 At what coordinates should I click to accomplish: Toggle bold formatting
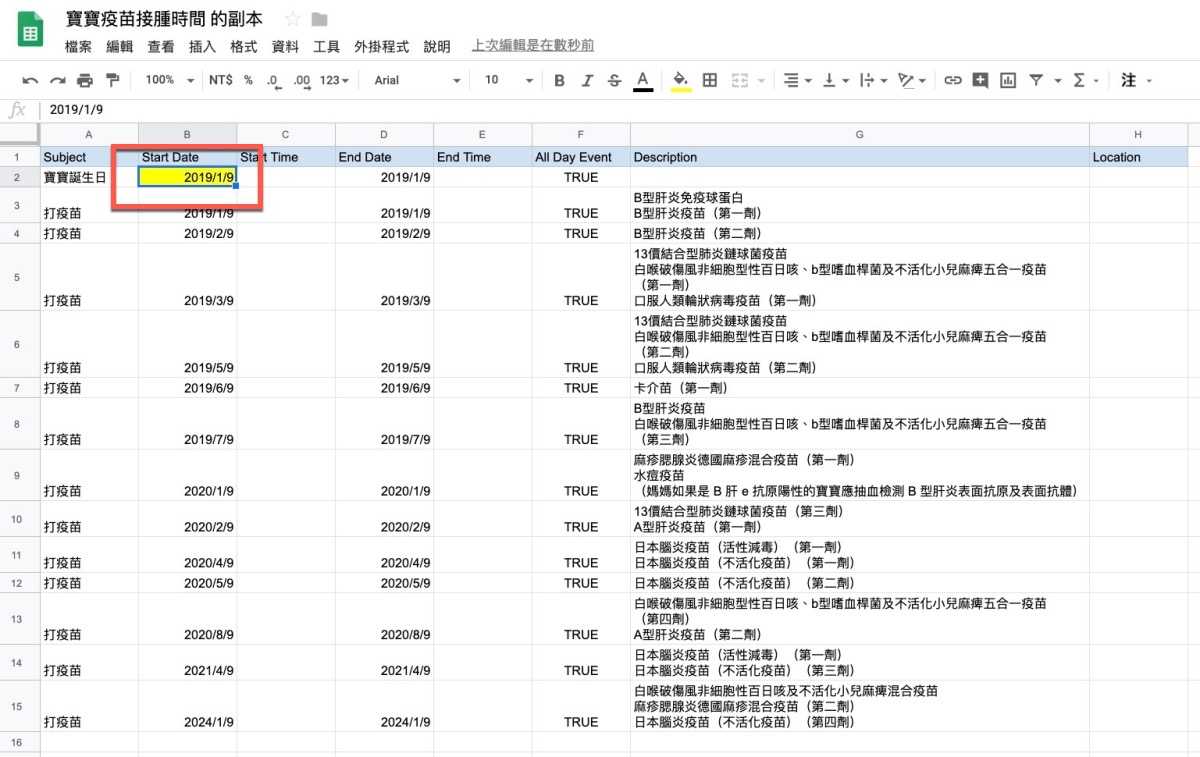[559, 80]
